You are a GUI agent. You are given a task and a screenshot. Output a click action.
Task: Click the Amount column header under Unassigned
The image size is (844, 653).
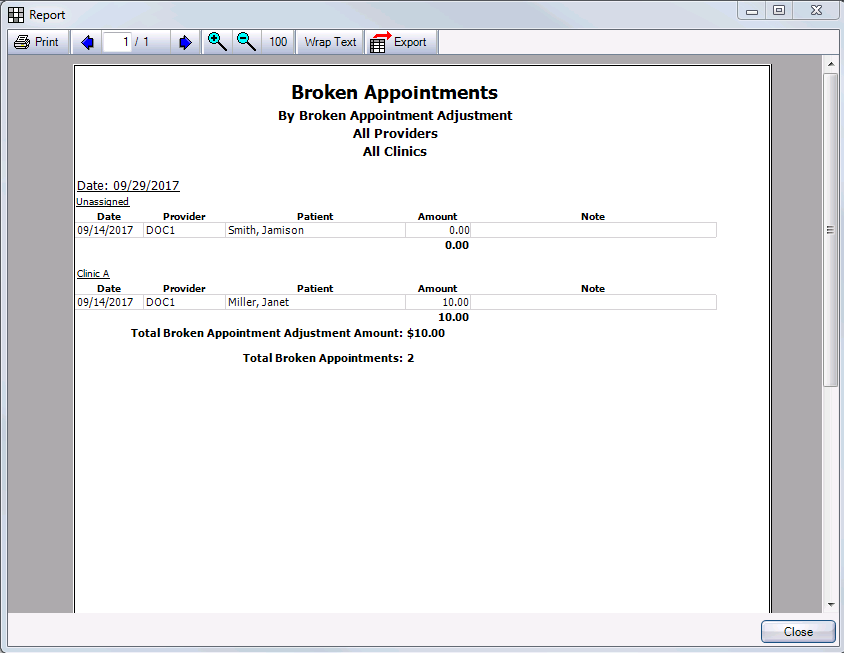[437, 216]
